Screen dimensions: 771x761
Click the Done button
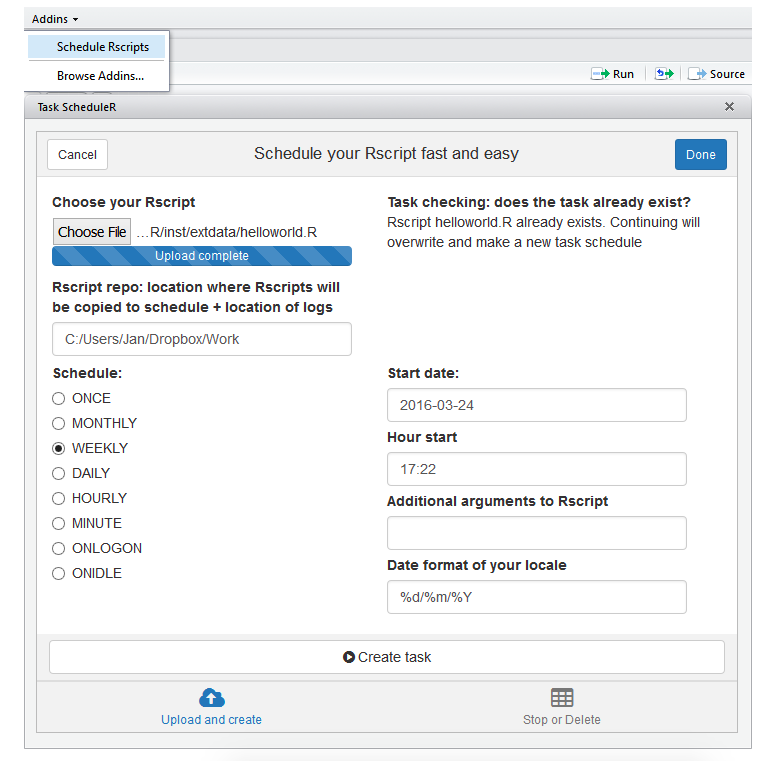[700, 154]
